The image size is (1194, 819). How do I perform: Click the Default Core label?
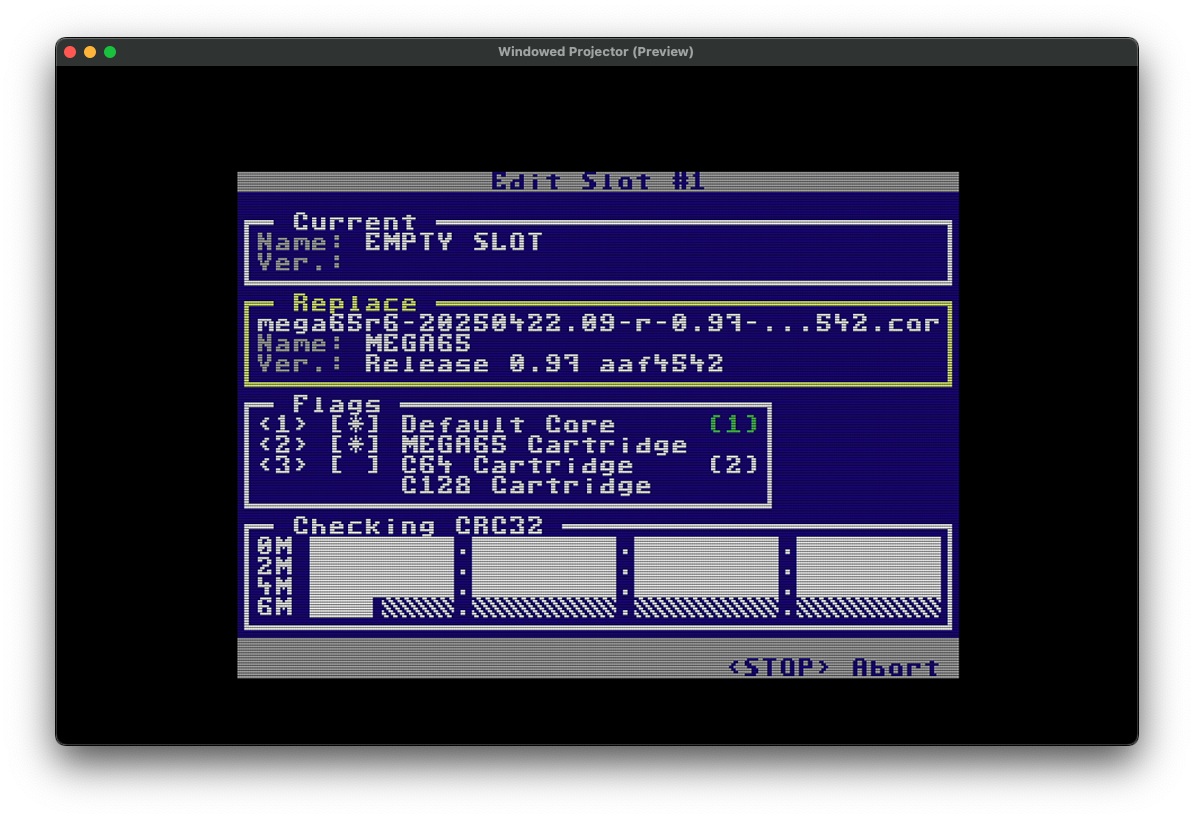point(508,424)
